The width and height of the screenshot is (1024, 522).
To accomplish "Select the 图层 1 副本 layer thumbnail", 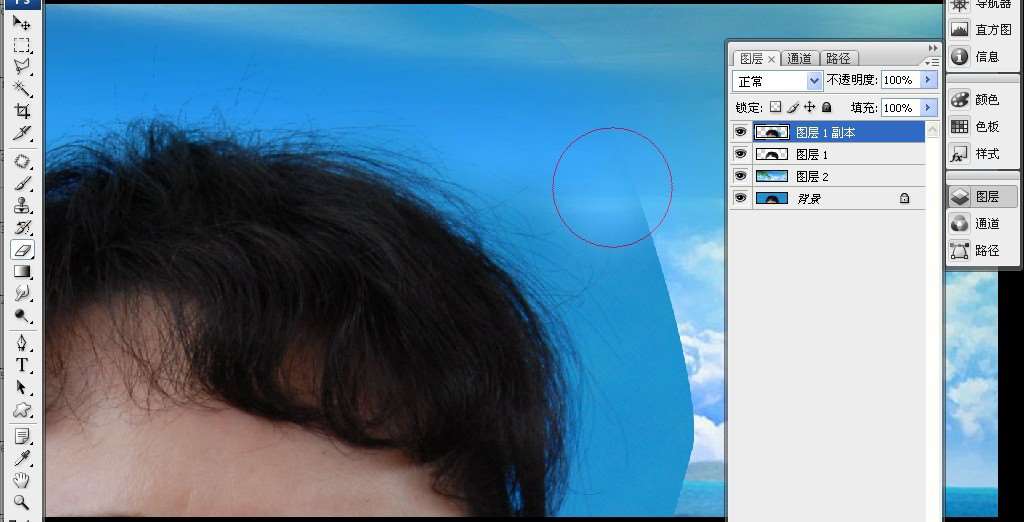I will click(772, 132).
